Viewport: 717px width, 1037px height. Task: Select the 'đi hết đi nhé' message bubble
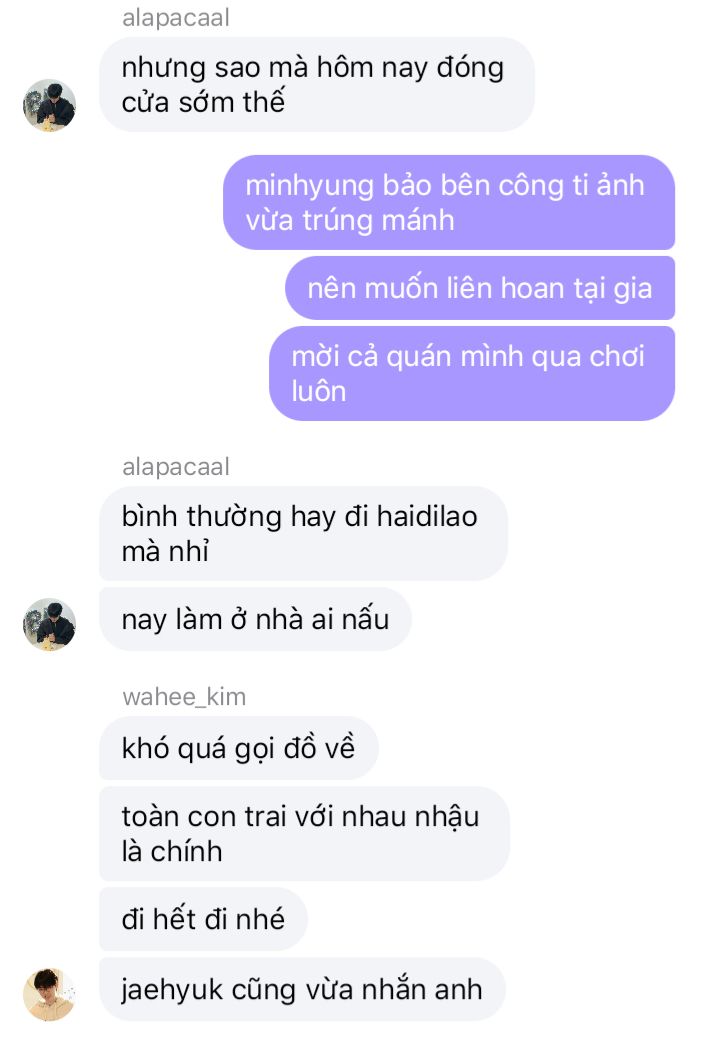[x=203, y=919]
